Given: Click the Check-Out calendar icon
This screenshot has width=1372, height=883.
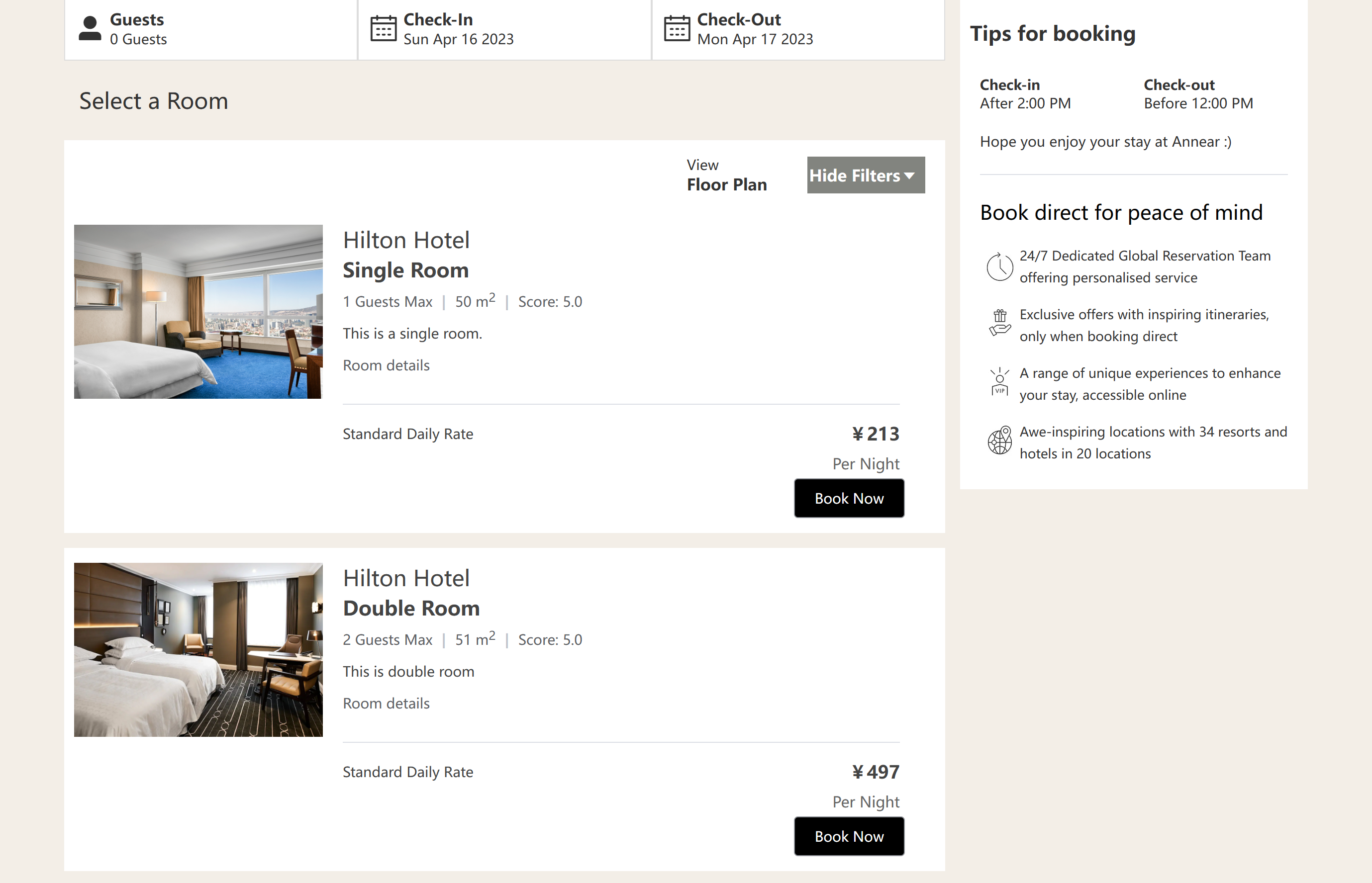Looking at the screenshot, I should pyautogui.click(x=677, y=29).
